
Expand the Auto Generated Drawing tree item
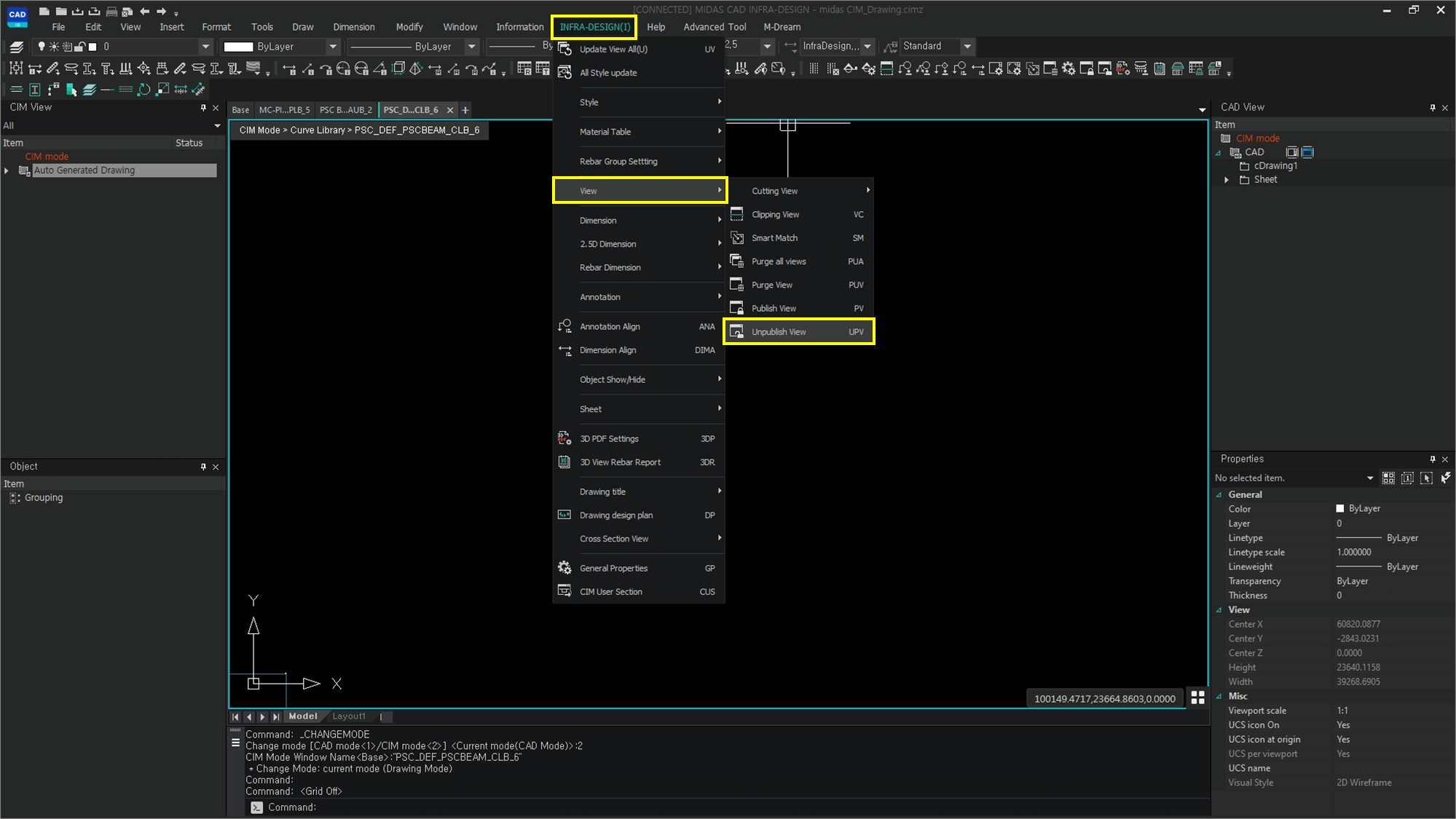pos(7,170)
